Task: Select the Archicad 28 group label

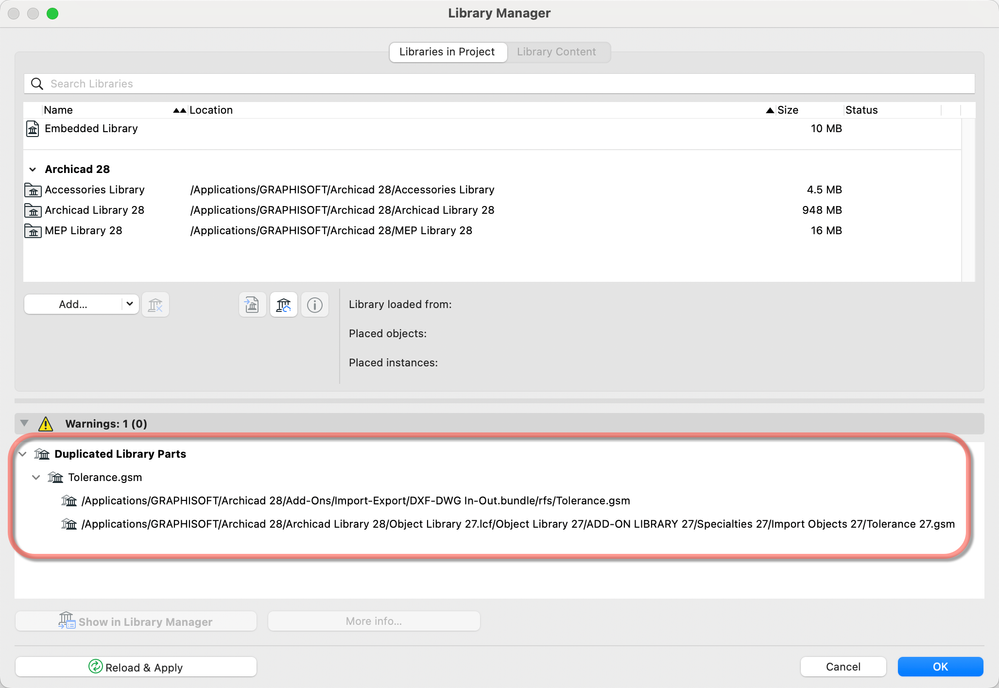Action: pos(77,169)
